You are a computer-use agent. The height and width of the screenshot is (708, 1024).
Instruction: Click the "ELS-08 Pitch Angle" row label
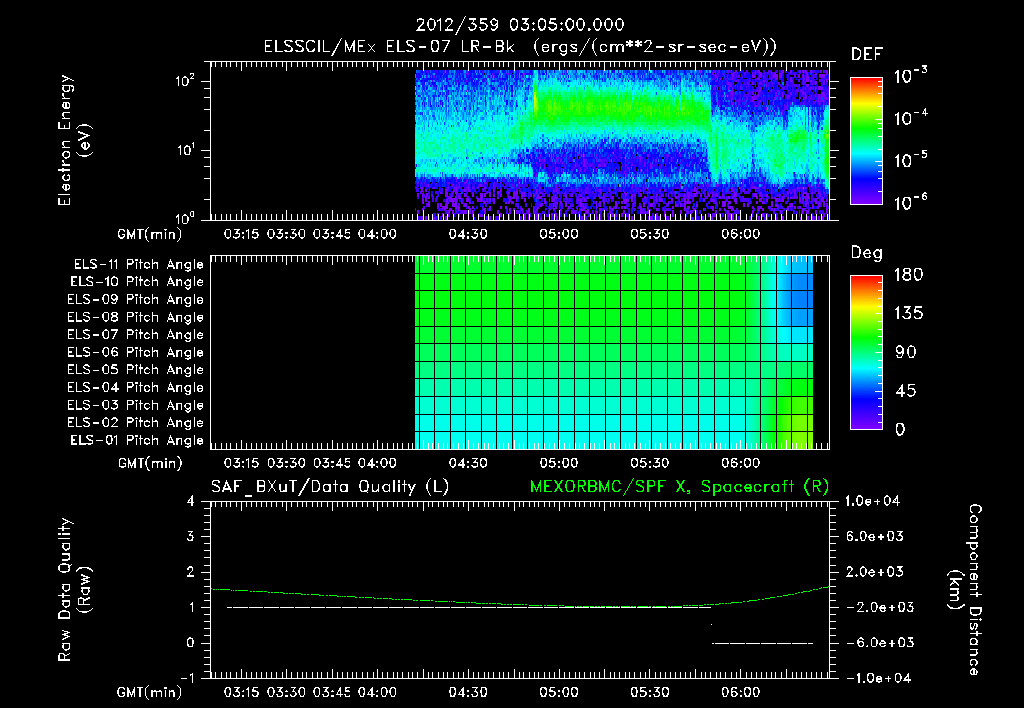tap(135, 317)
